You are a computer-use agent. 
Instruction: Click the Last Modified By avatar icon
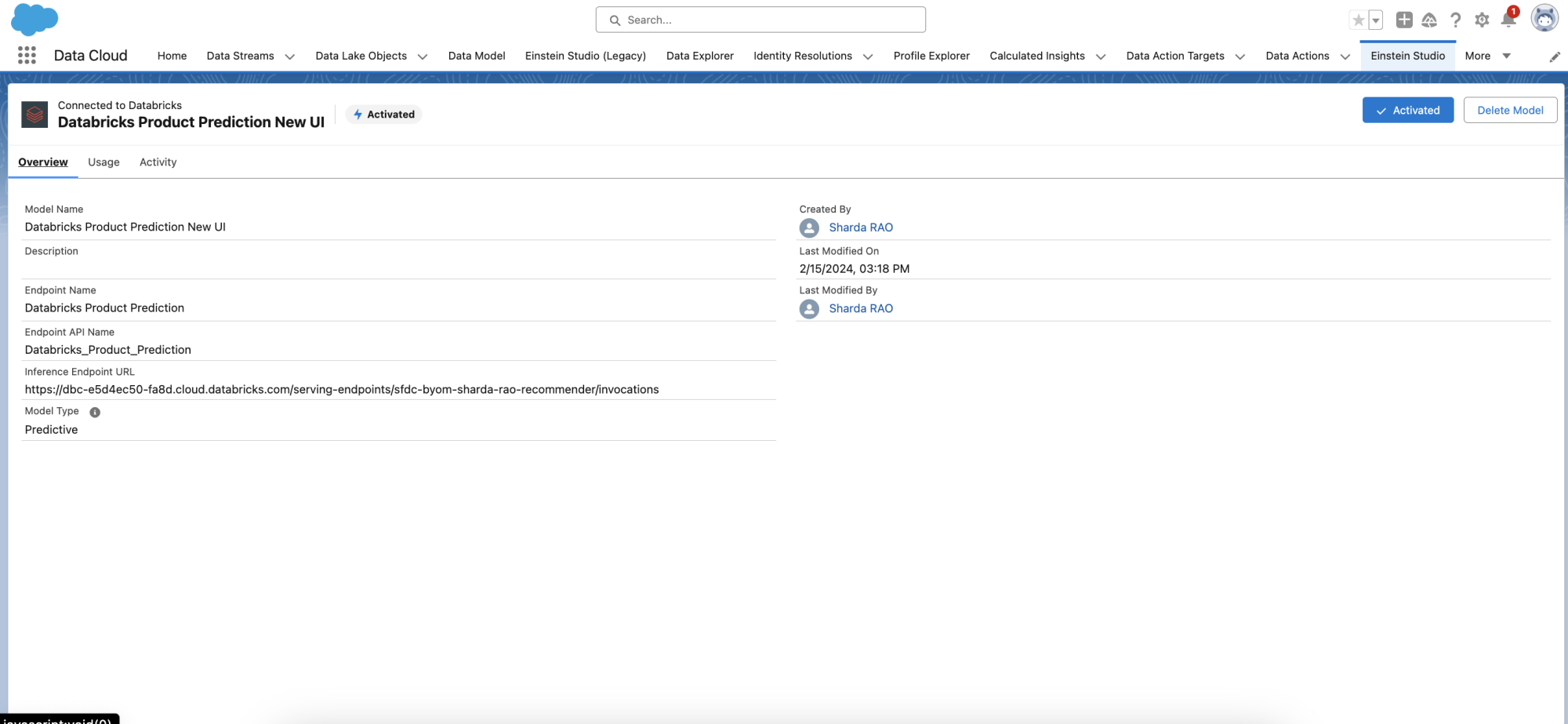point(809,309)
